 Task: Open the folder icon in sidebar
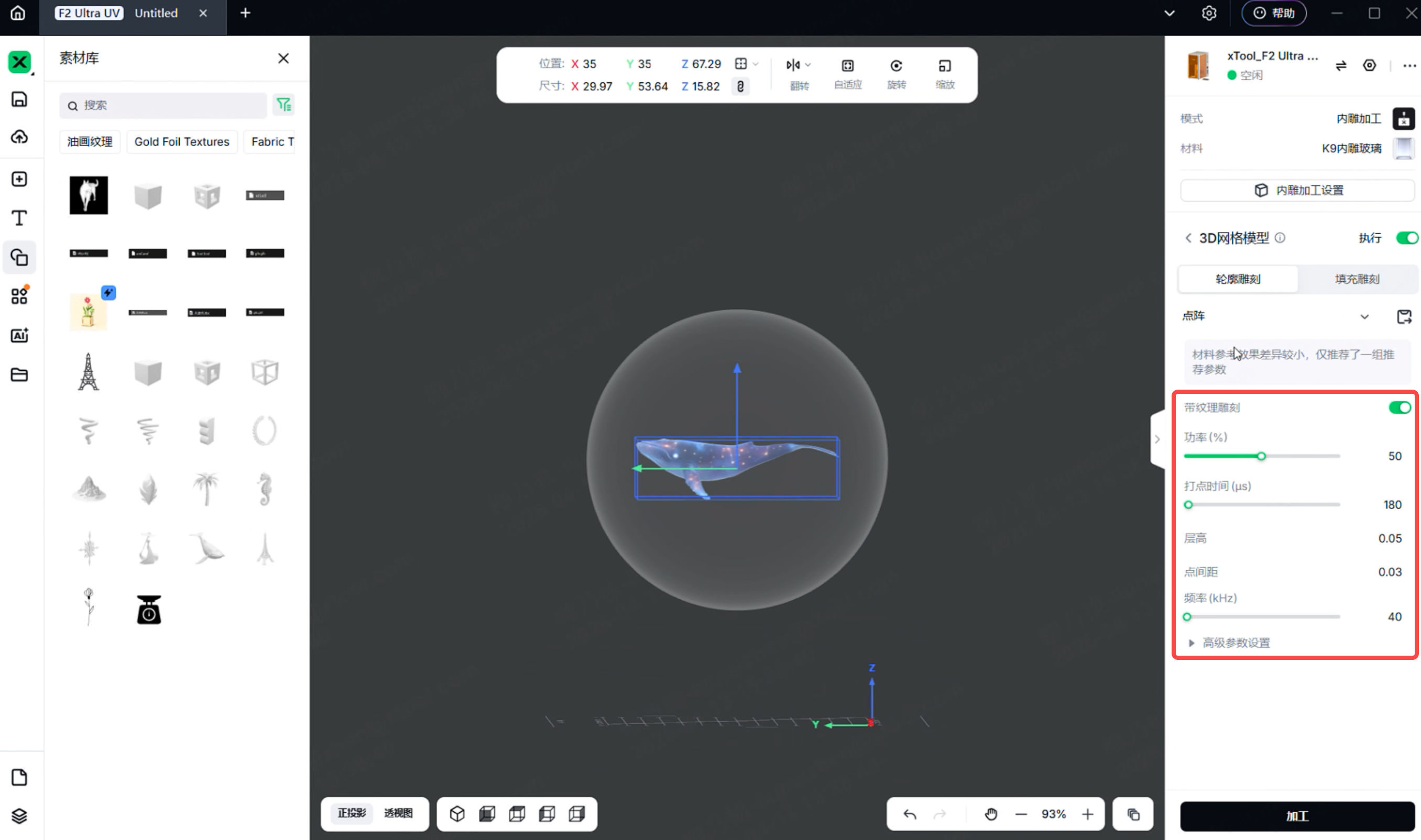click(19, 374)
